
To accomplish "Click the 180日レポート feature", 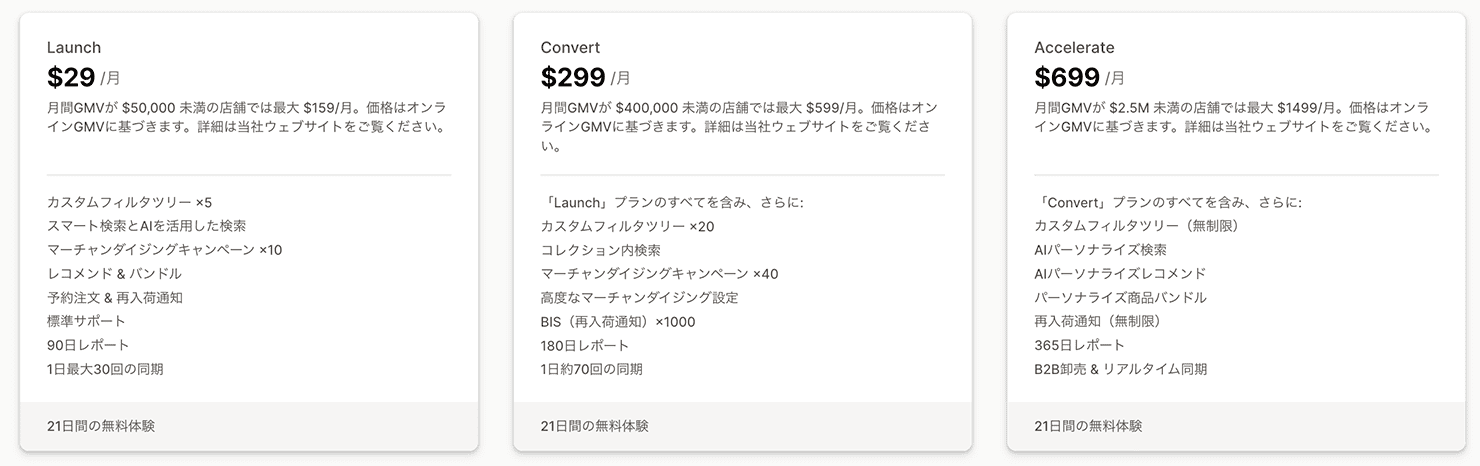I will point(585,345).
